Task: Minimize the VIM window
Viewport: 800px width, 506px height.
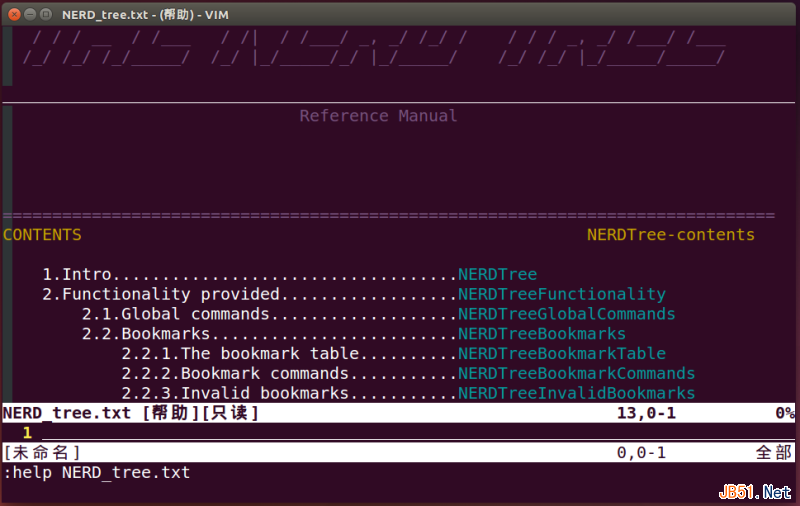Action: coord(30,14)
